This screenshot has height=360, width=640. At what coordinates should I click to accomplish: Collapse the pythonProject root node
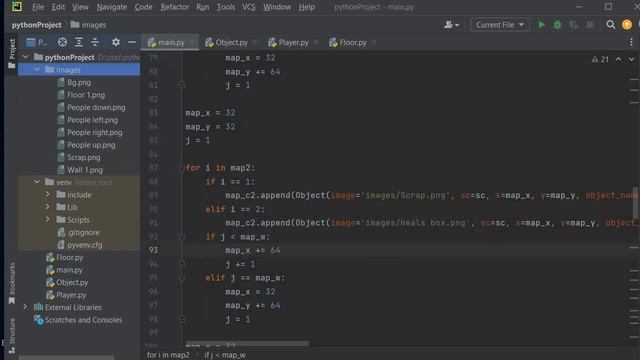[x=25, y=57]
